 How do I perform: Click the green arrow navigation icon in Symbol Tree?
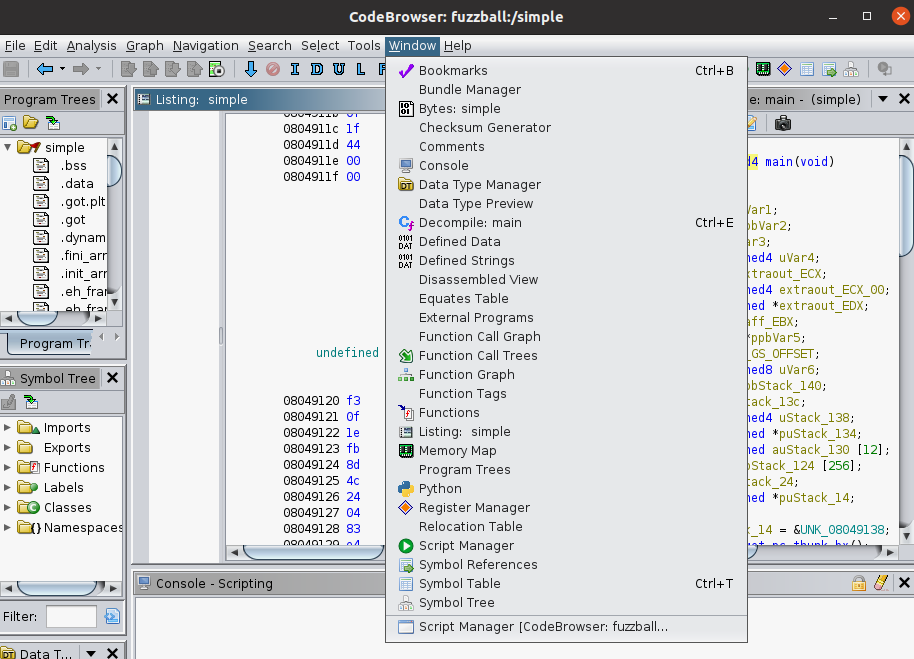tap(31, 402)
